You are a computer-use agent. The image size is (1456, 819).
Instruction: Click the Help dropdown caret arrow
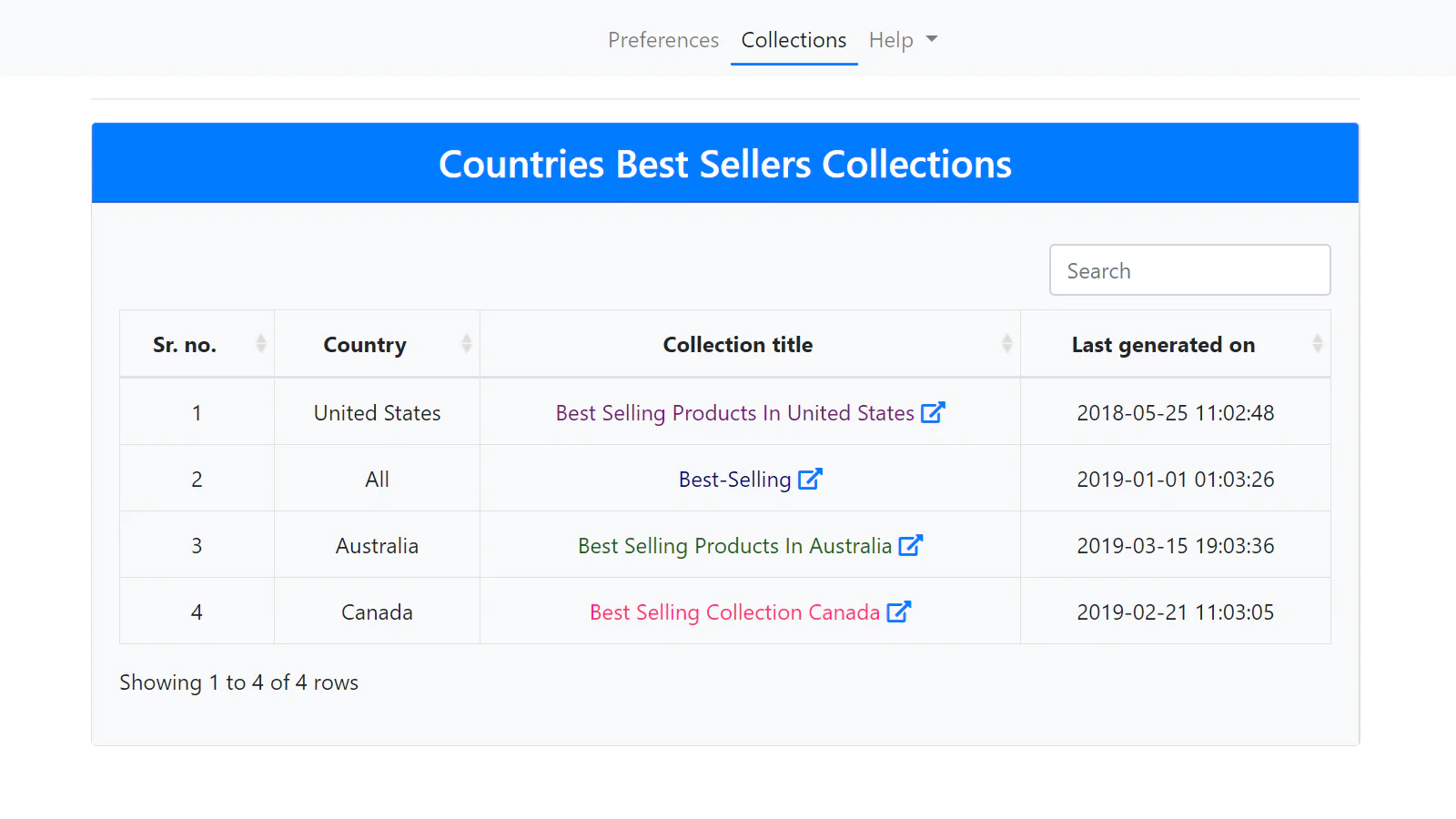point(932,39)
